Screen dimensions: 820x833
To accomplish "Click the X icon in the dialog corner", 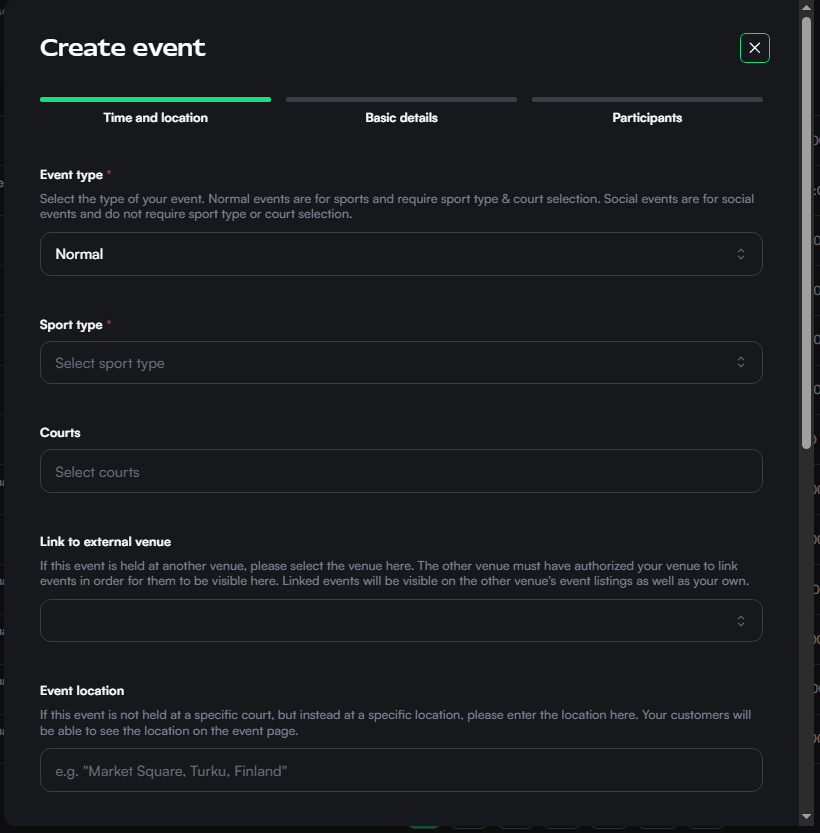I will pos(755,48).
